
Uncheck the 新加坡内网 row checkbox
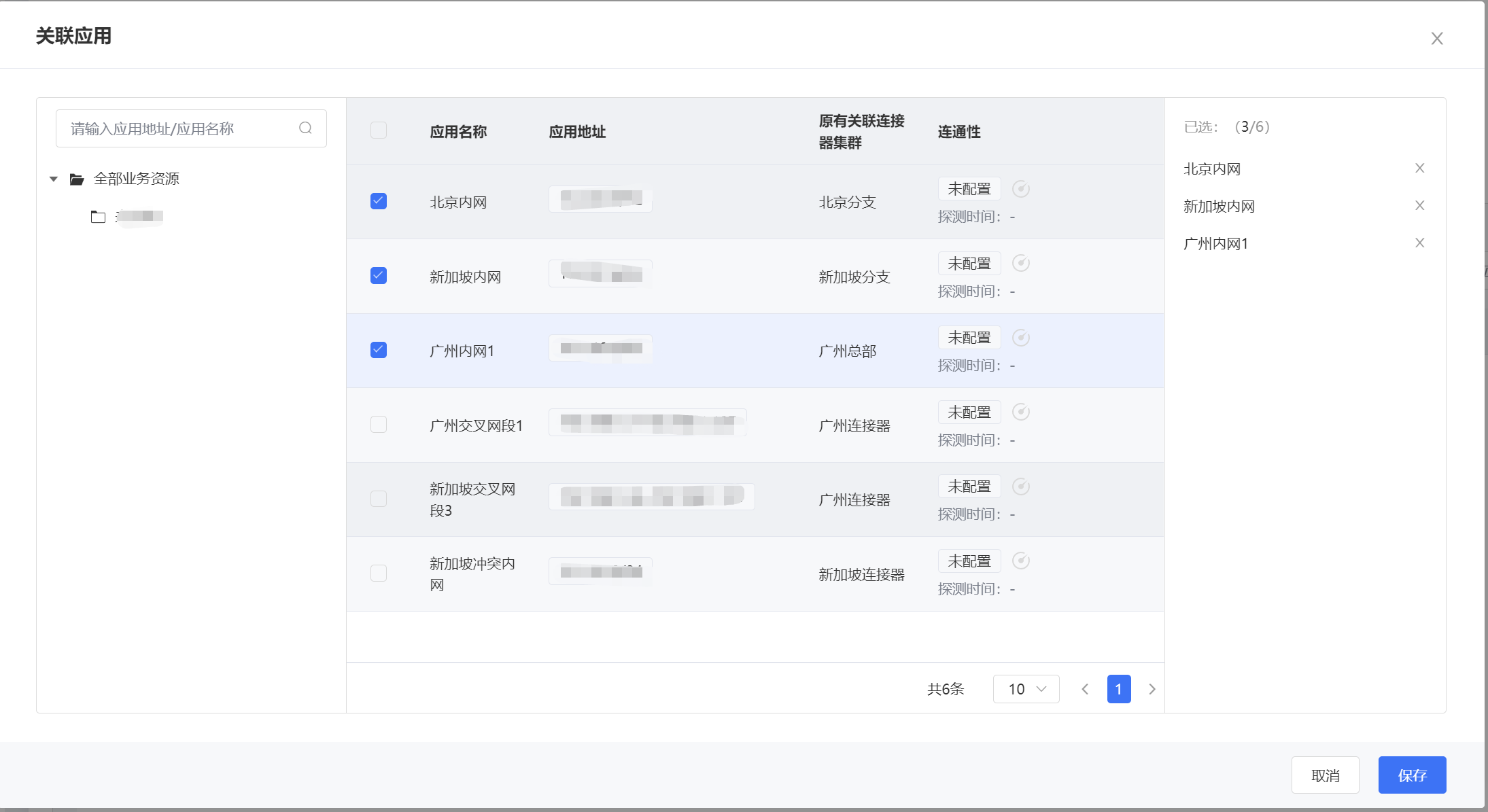click(379, 275)
